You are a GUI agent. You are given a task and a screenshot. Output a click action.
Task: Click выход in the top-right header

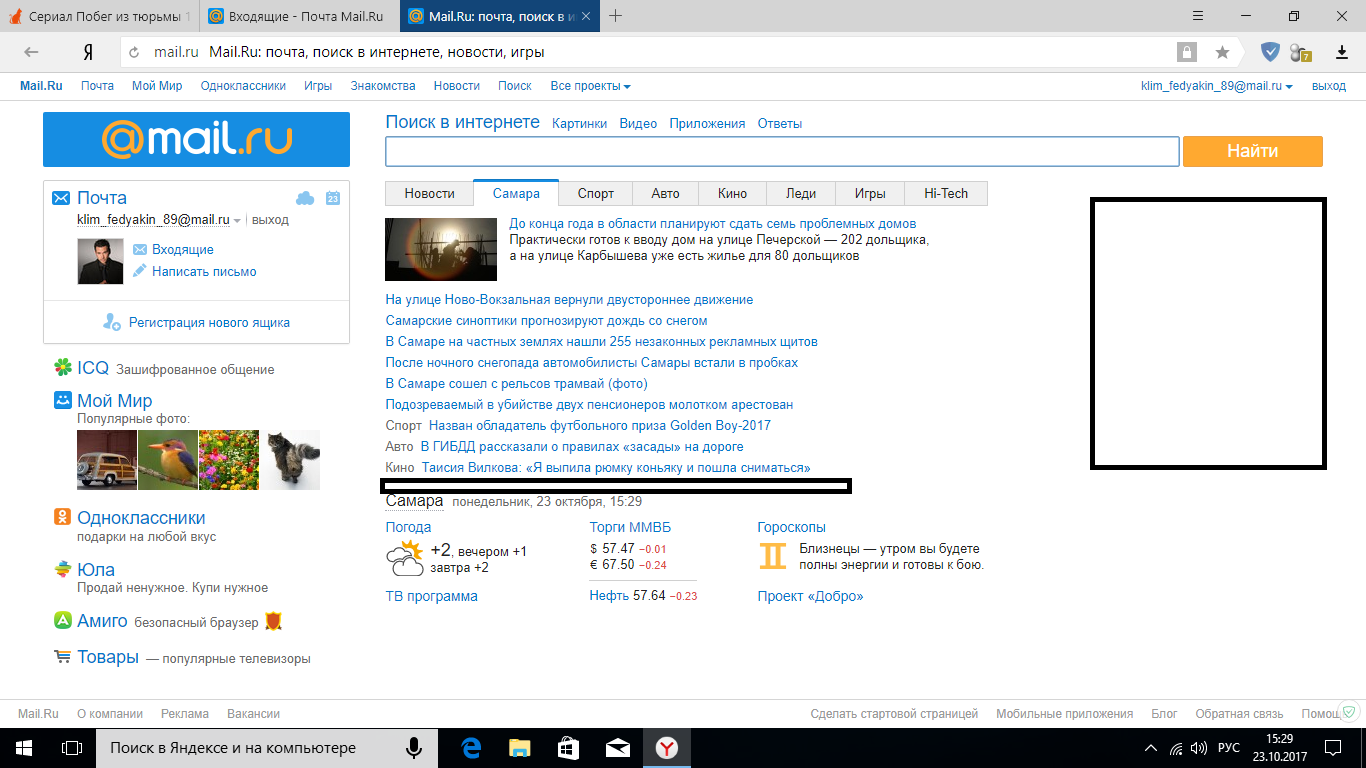1329,86
